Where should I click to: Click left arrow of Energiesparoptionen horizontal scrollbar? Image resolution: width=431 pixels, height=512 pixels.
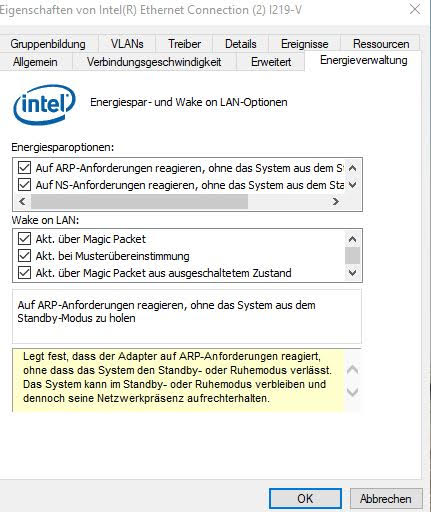pyautogui.click(x=22, y=201)
